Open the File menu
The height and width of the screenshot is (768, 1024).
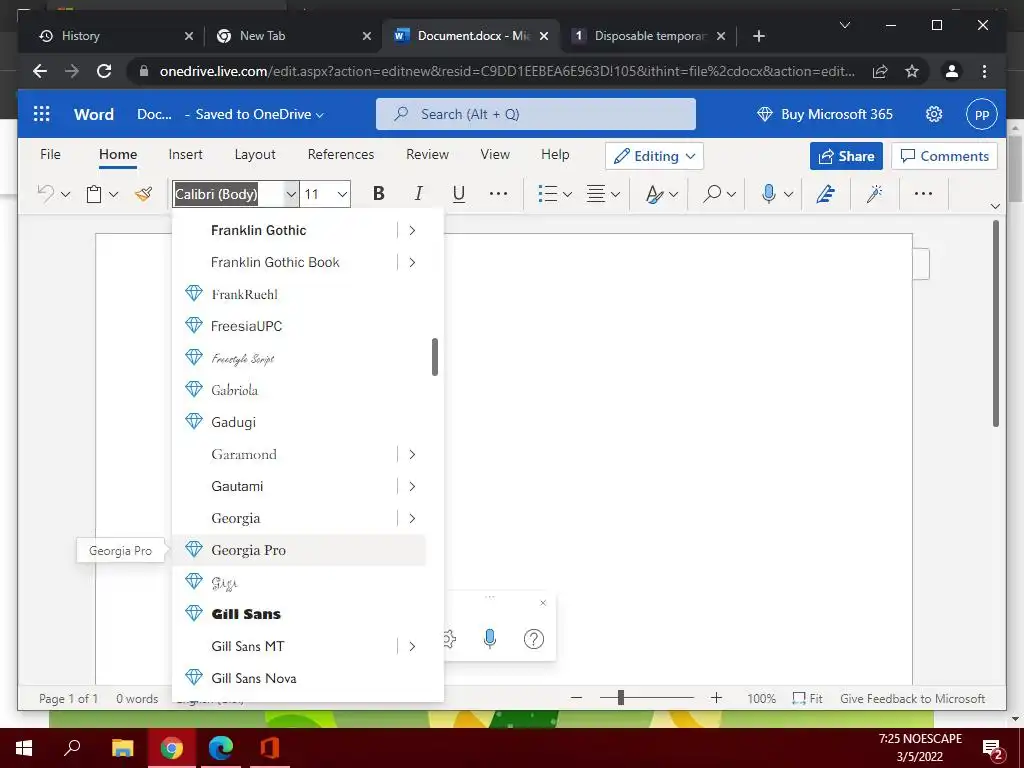click(x=50, y=155)
